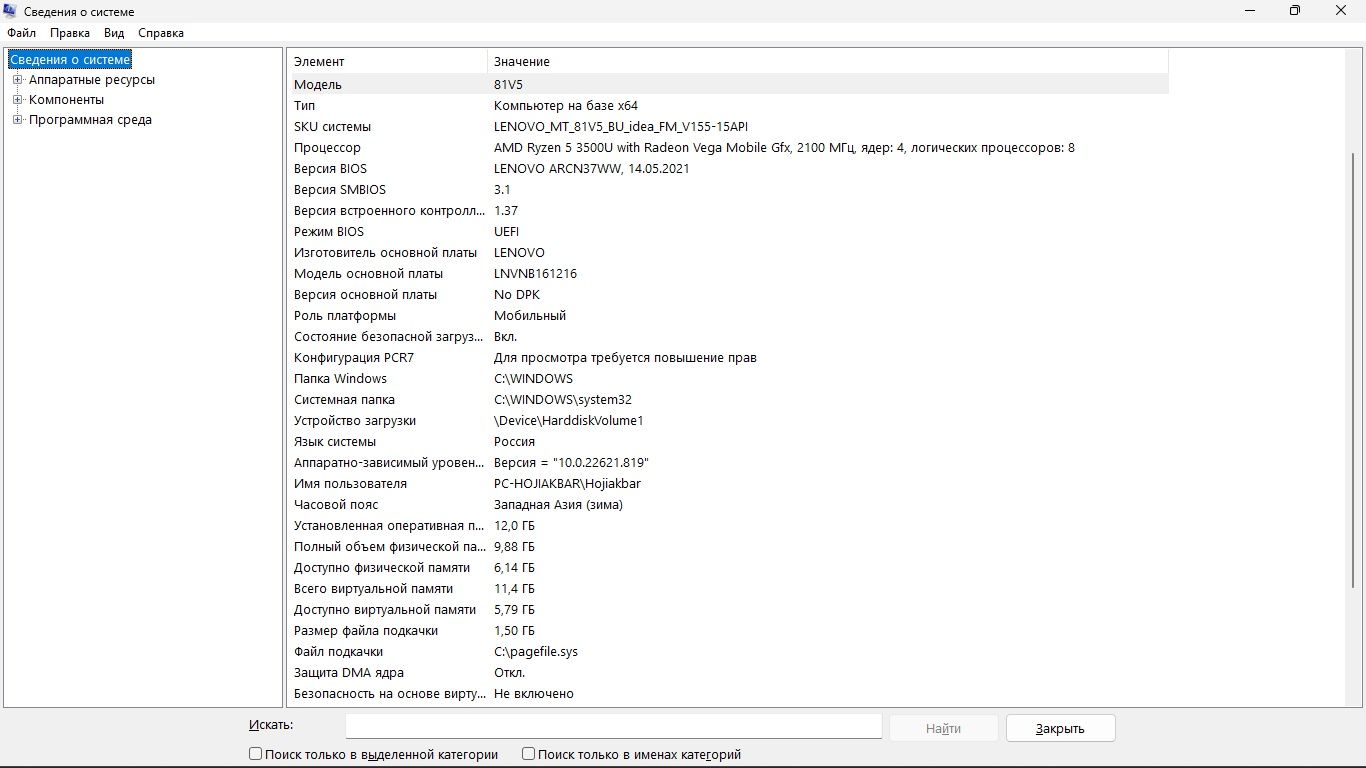Image resolution: width=1366 pixels, height=768 pixels.
Task: Click the UEFI value
Action: point(506,232)
